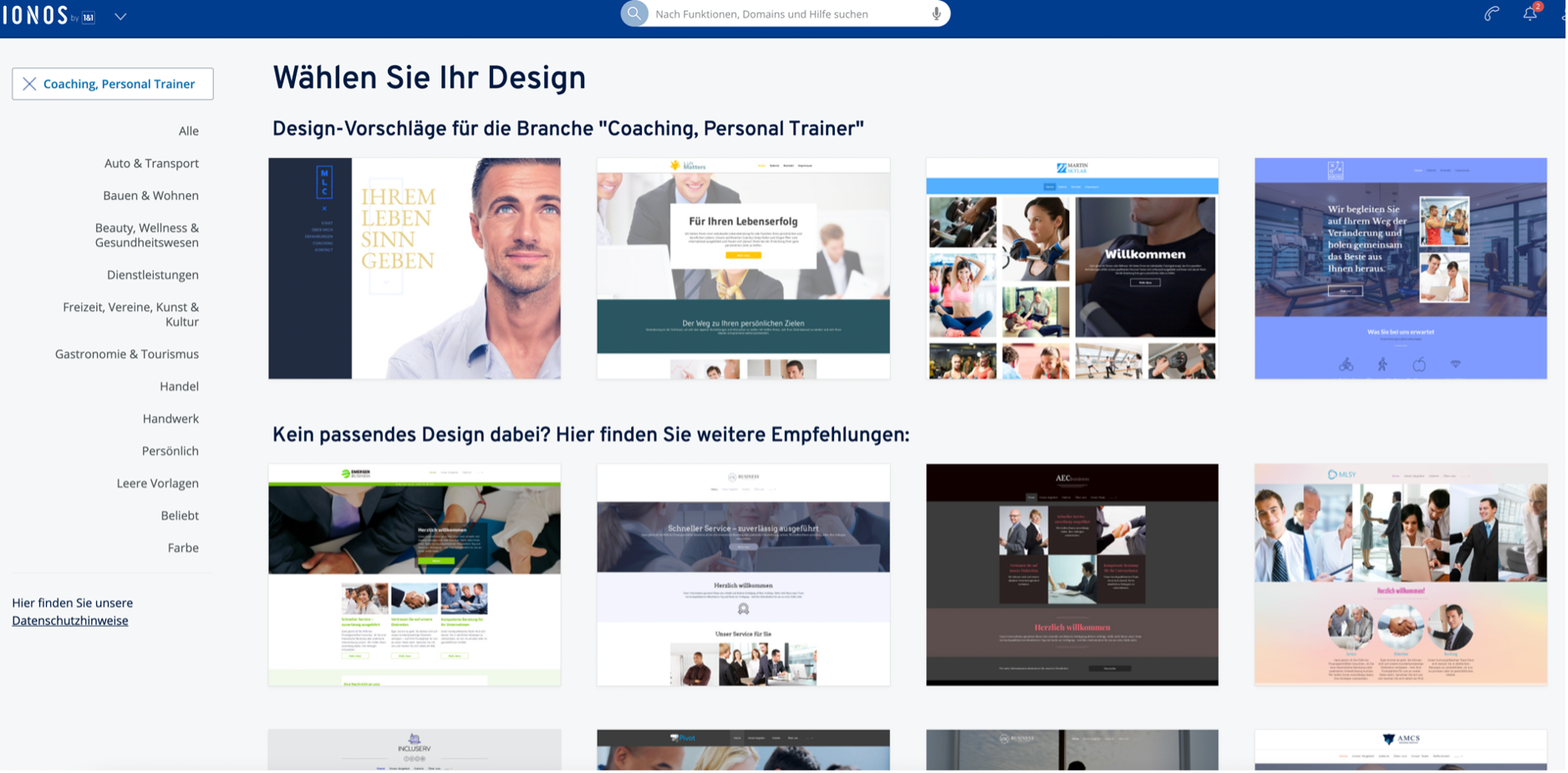
Task: Choose the green Emerson Business design
Action: (415, 575)
